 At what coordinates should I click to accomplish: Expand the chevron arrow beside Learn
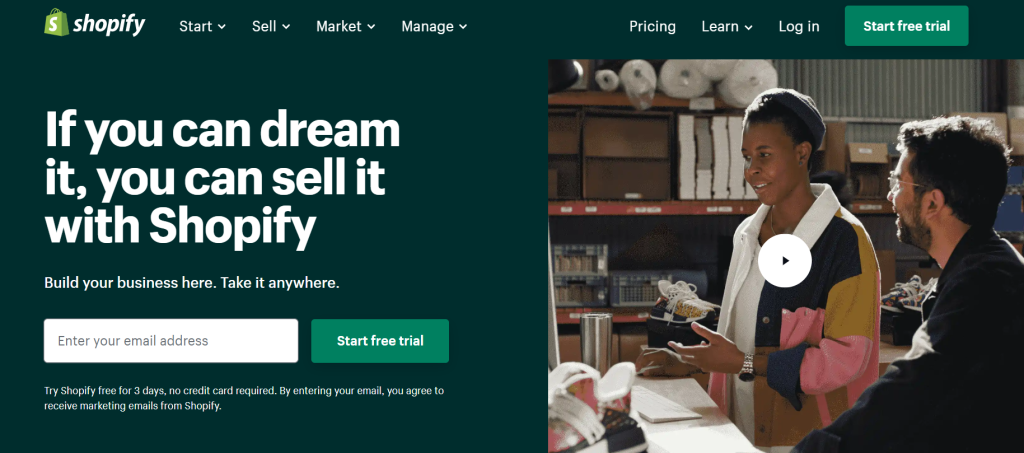click(748, 27)
